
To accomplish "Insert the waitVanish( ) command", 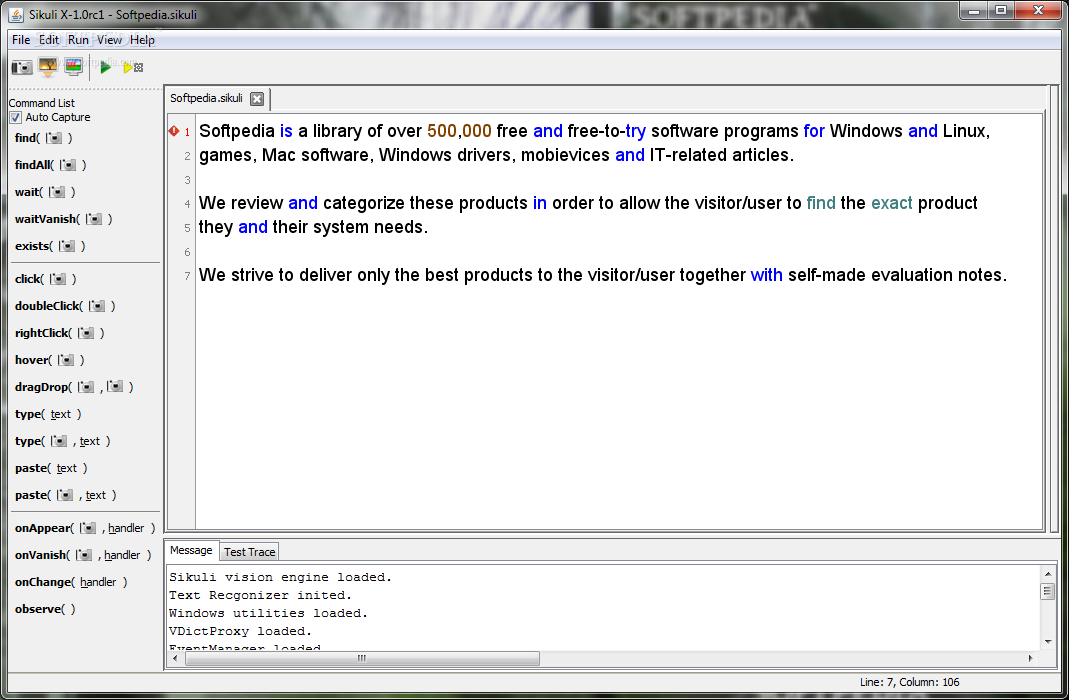I will click(63, 219).
